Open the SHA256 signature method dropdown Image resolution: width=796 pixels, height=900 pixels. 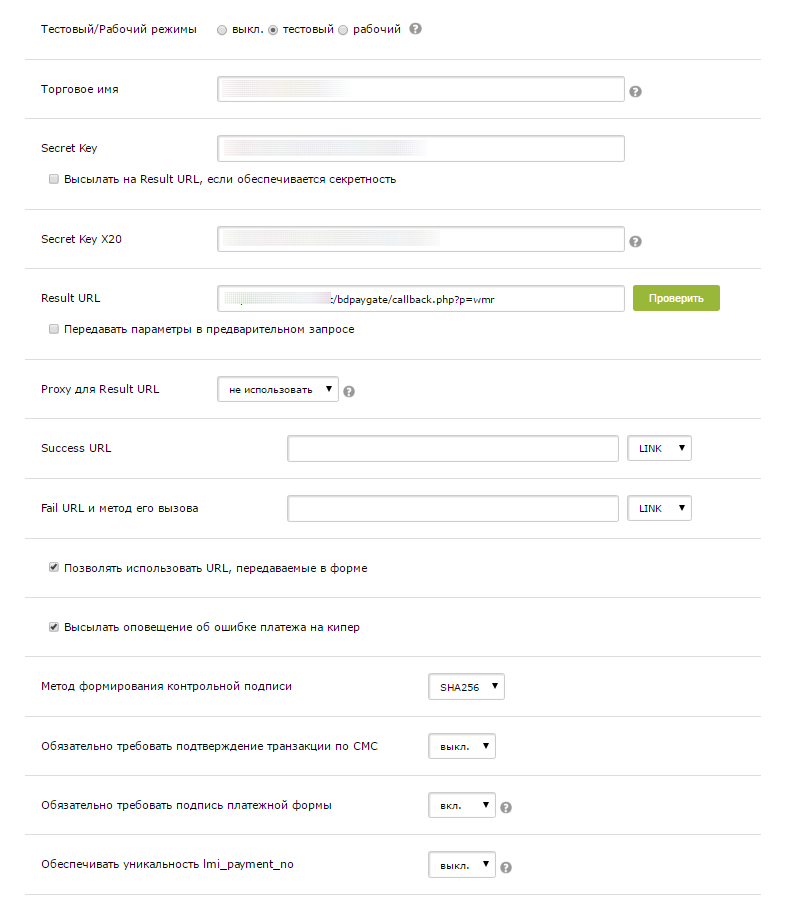pos(466,686)
